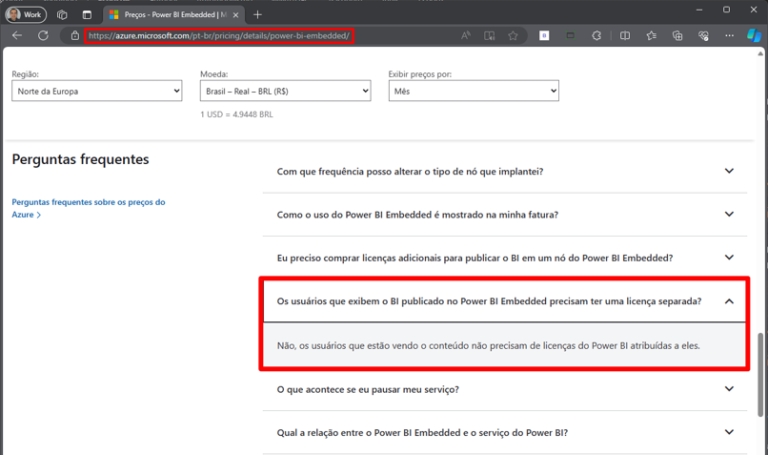
Task: Toggle Split screen view in toolbar
Action: click(x=625, y=35)
